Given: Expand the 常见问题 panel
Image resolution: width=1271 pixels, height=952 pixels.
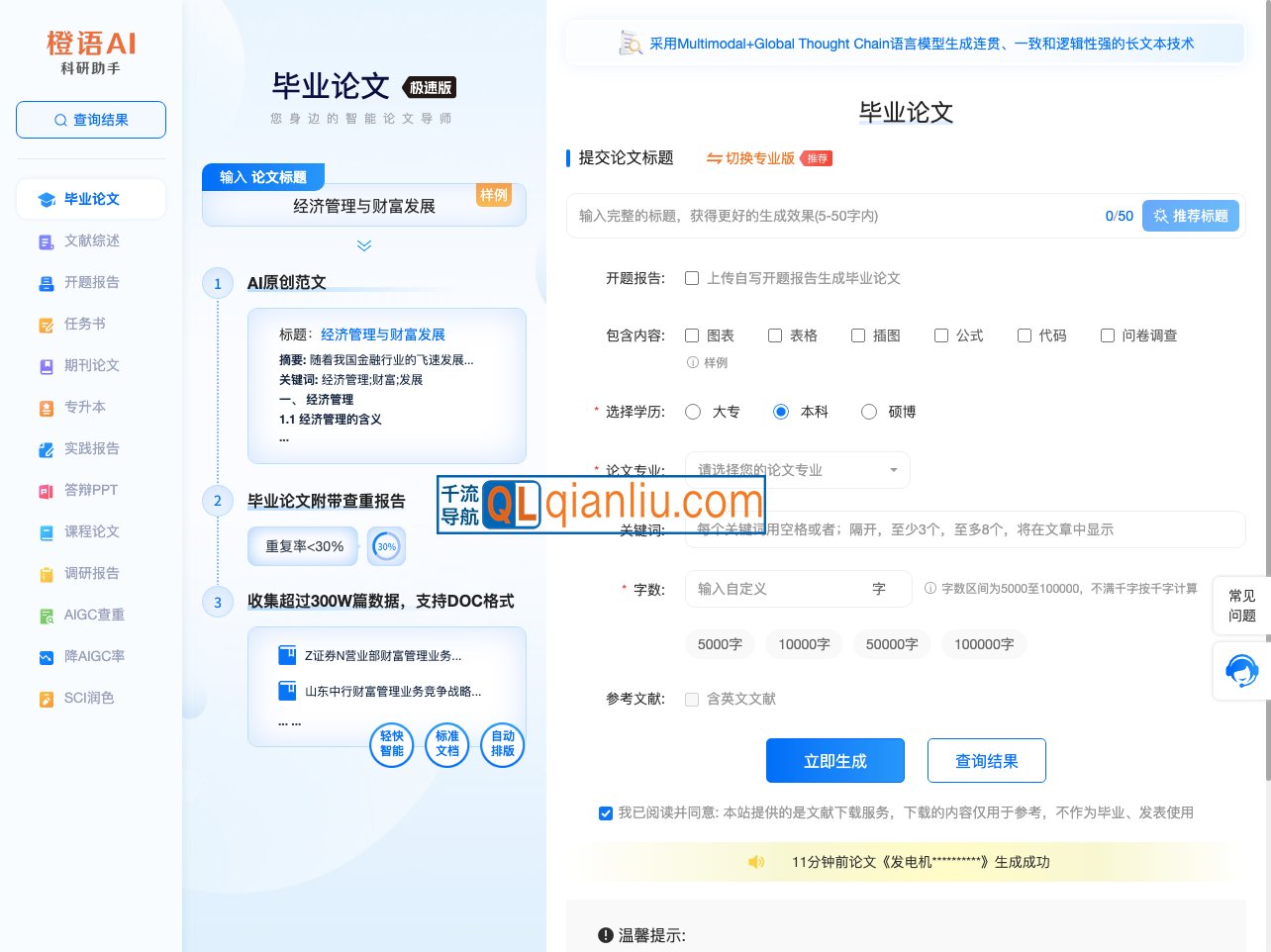Looking at the screenshot, I should tap(1241, 606).
